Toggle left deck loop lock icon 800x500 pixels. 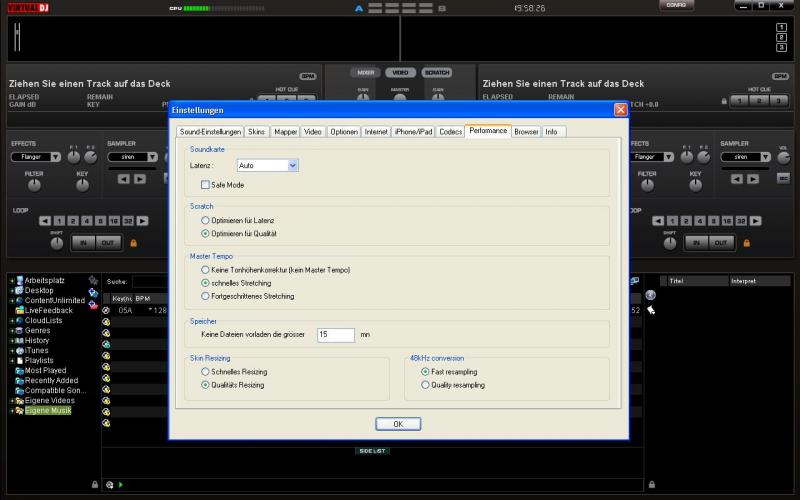point(134,243)
